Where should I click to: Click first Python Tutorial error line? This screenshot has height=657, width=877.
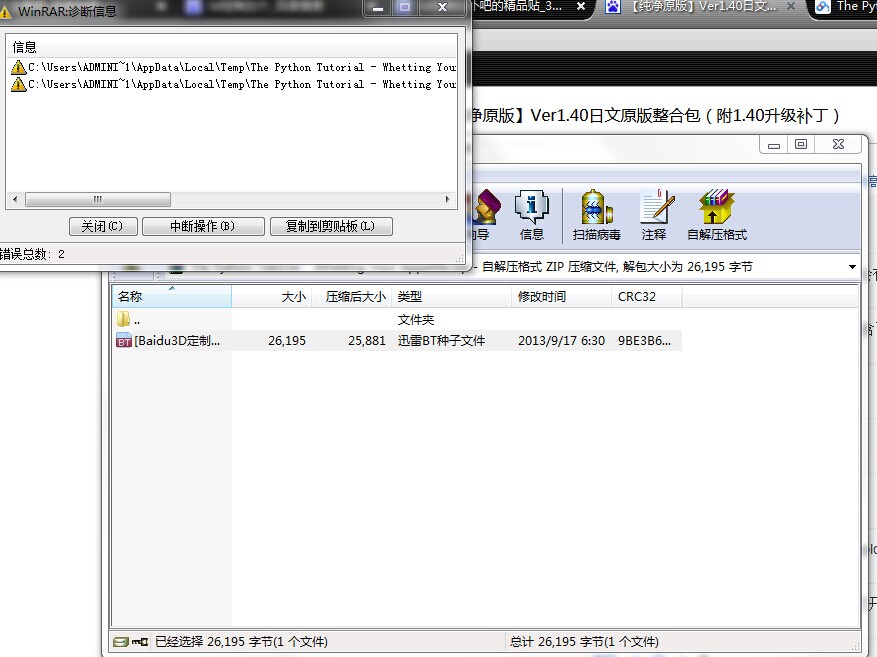(242, 68)
